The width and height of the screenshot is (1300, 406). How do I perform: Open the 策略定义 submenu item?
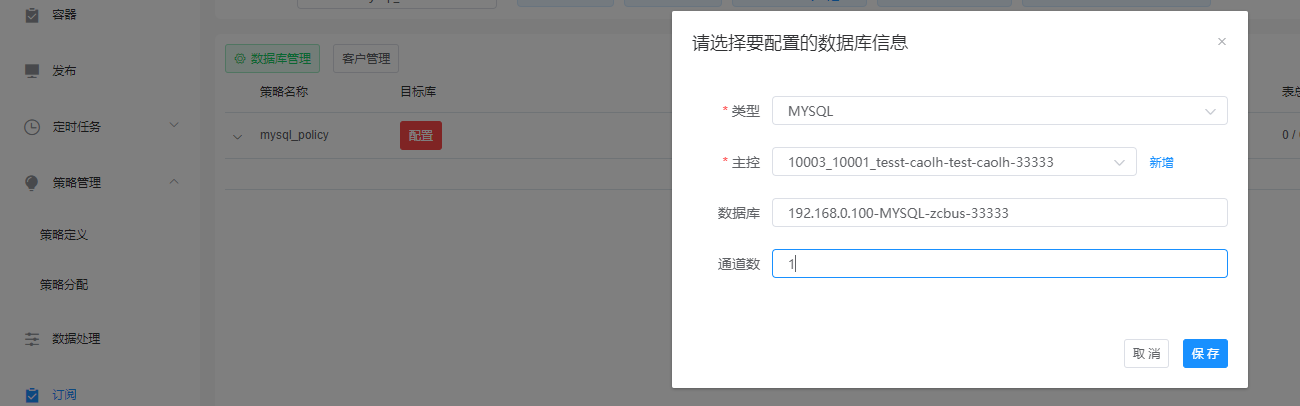pyautogui.click(x=64, y=235)
